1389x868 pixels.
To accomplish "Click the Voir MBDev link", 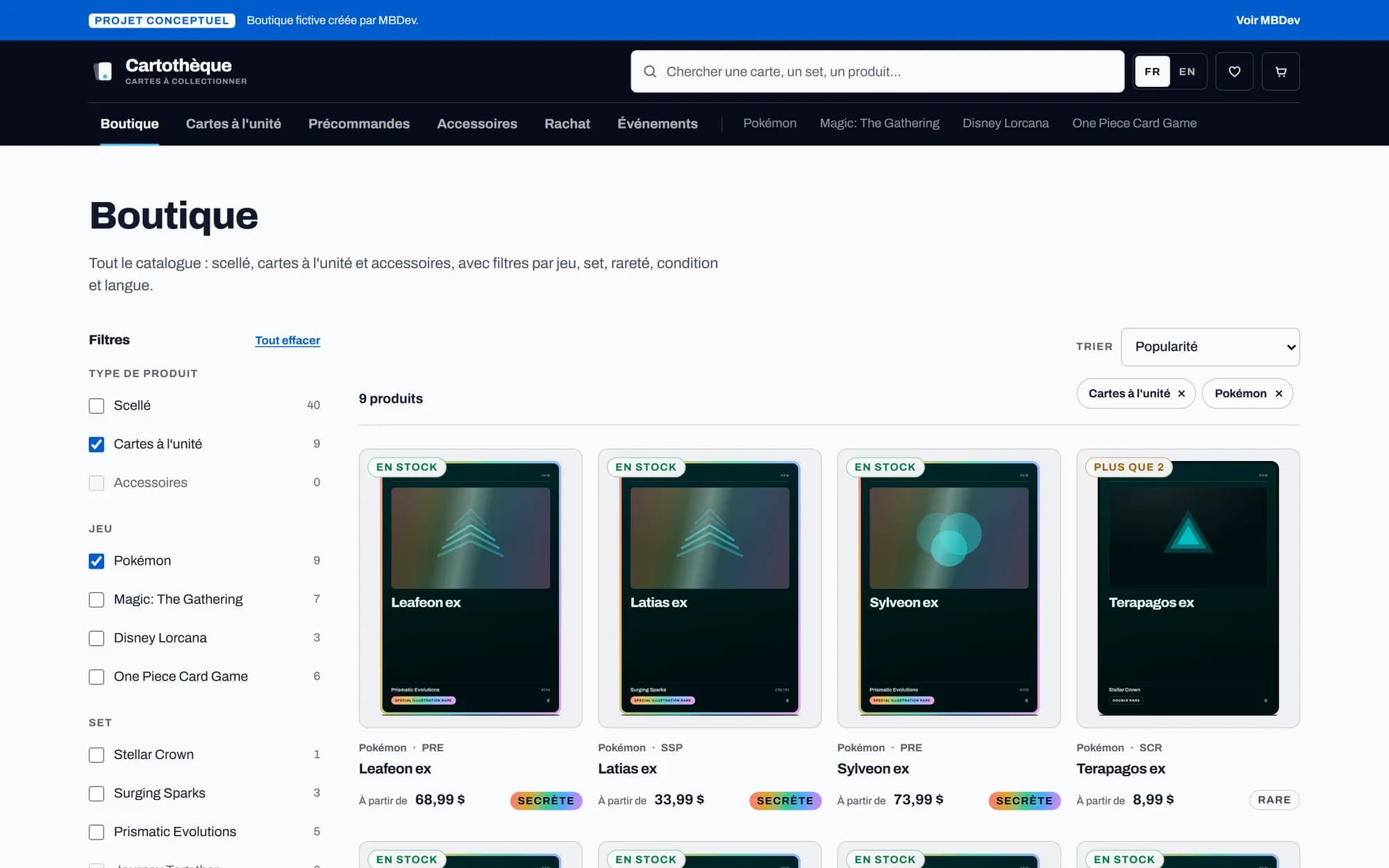I will point(1267,20).
